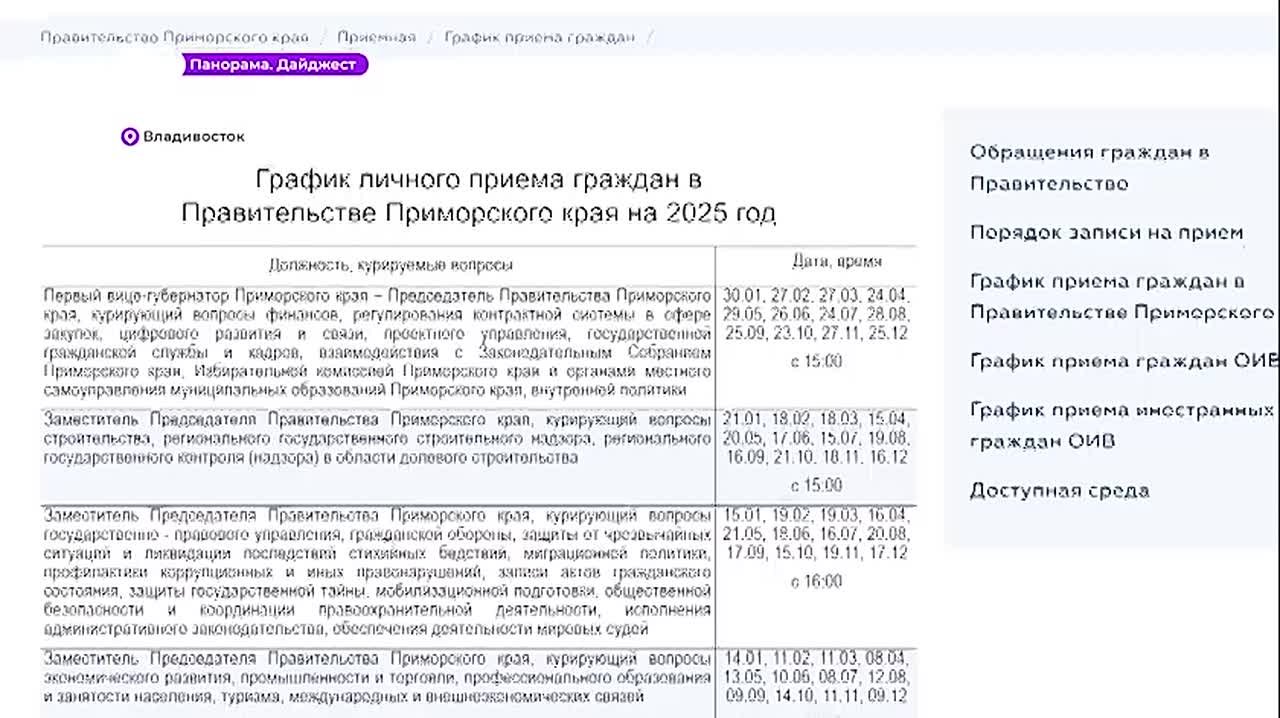Select row about строительство deputy chairman

377,438
